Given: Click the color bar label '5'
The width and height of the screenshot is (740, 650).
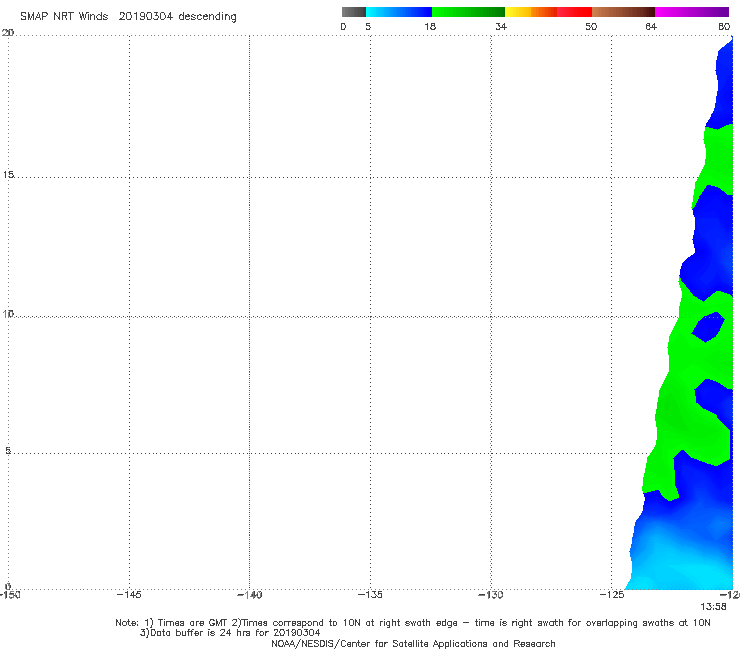Looking at the screenshot, I should click(368, 26).
